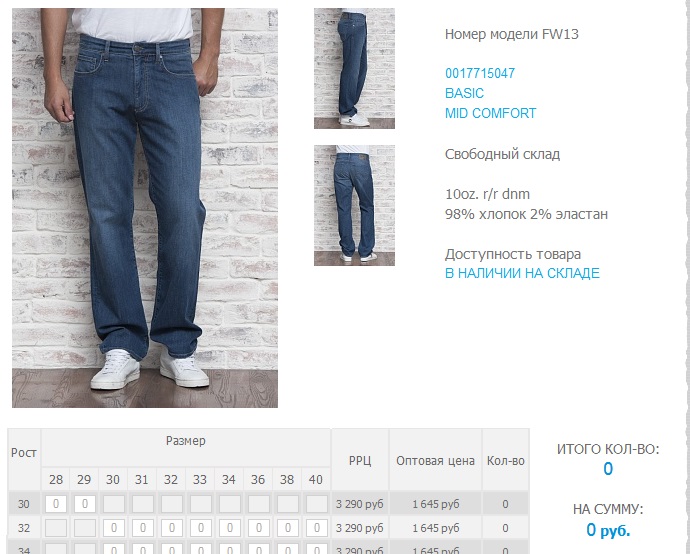Image resolution: width=690 pixels, height=554 pixels.
Task: Open article number 0017715047 link
Action: coord(480,73)
